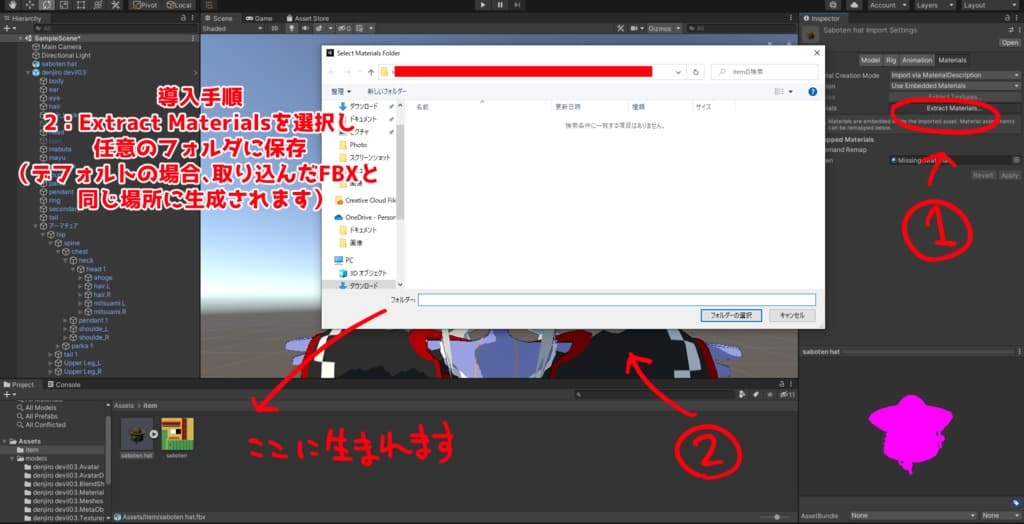Switch to the Project tab
This screenshot has height=524, width=1024.
pyautogui.click(x=20, y=385)
